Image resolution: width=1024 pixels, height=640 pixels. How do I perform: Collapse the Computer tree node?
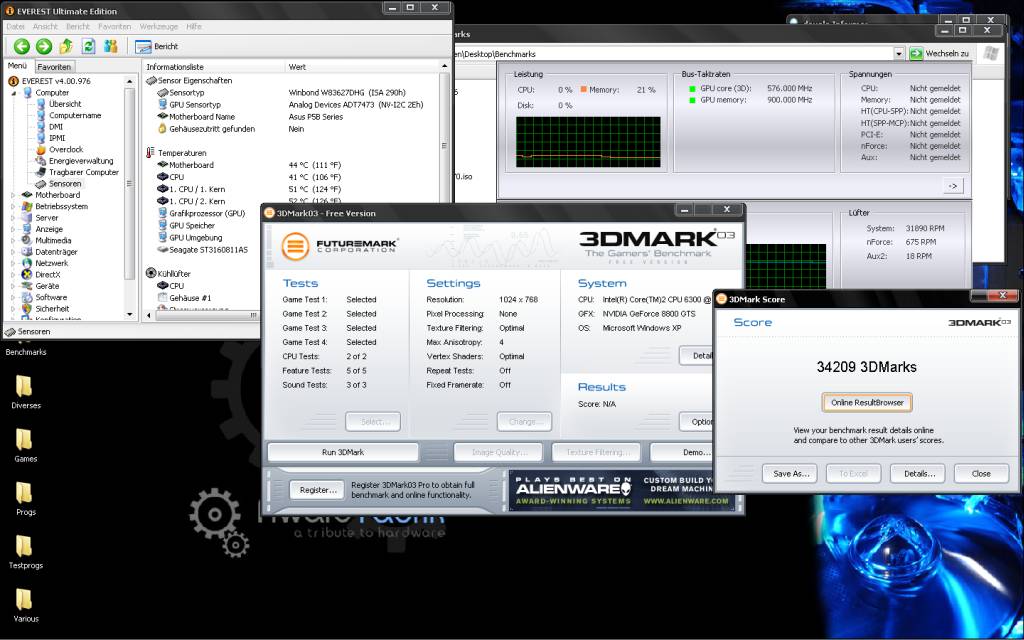click(x=14, y=93)
